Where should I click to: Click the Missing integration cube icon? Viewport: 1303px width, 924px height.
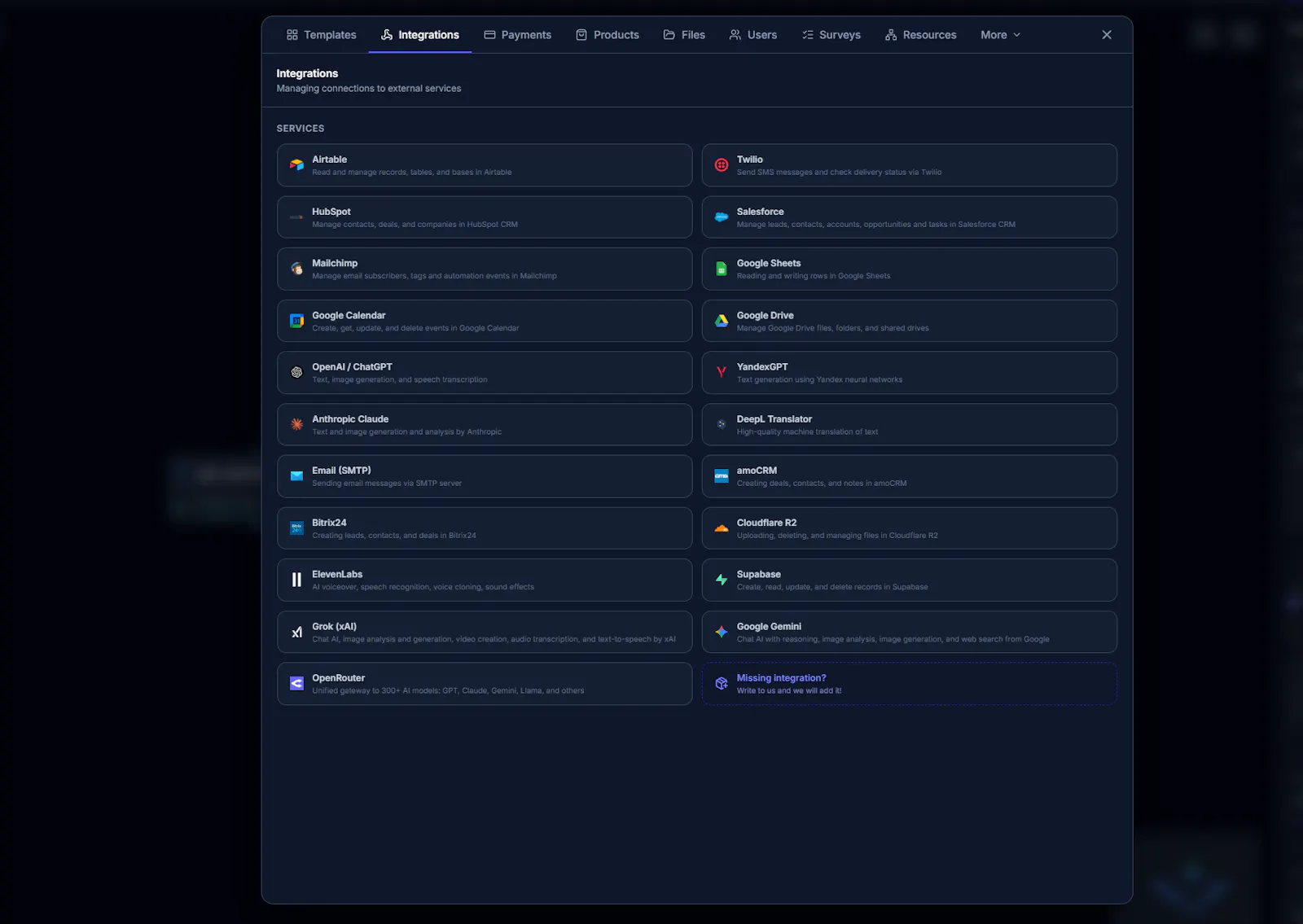(x=722, y=684)
